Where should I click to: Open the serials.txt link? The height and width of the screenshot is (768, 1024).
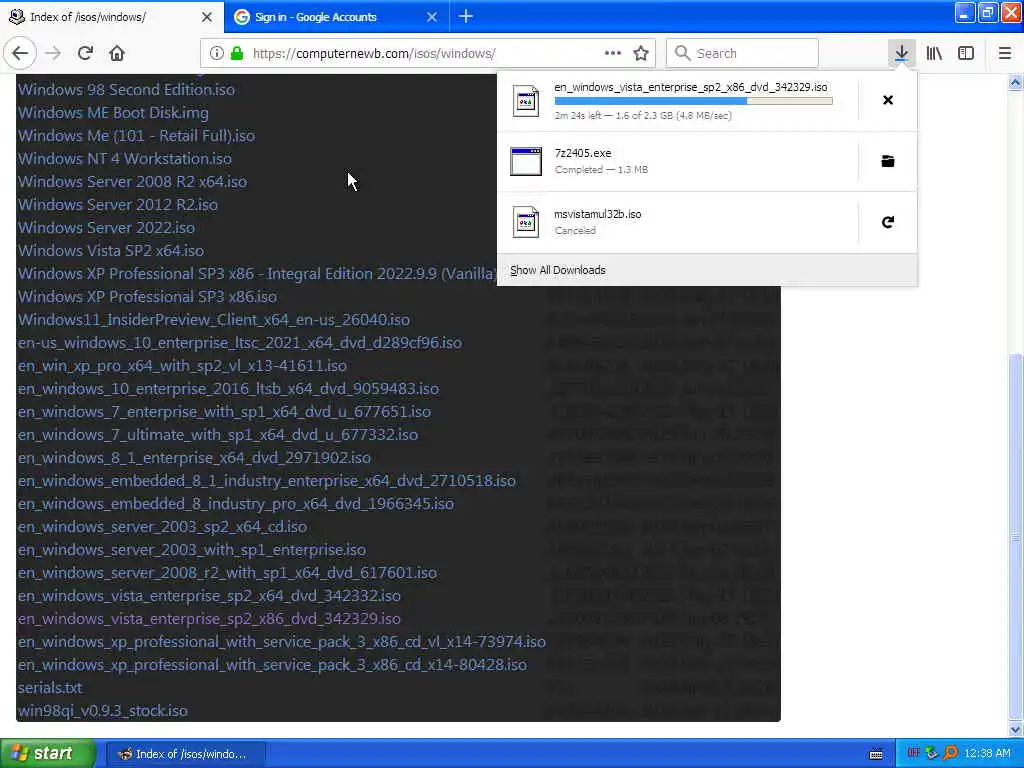coord(50,688)
